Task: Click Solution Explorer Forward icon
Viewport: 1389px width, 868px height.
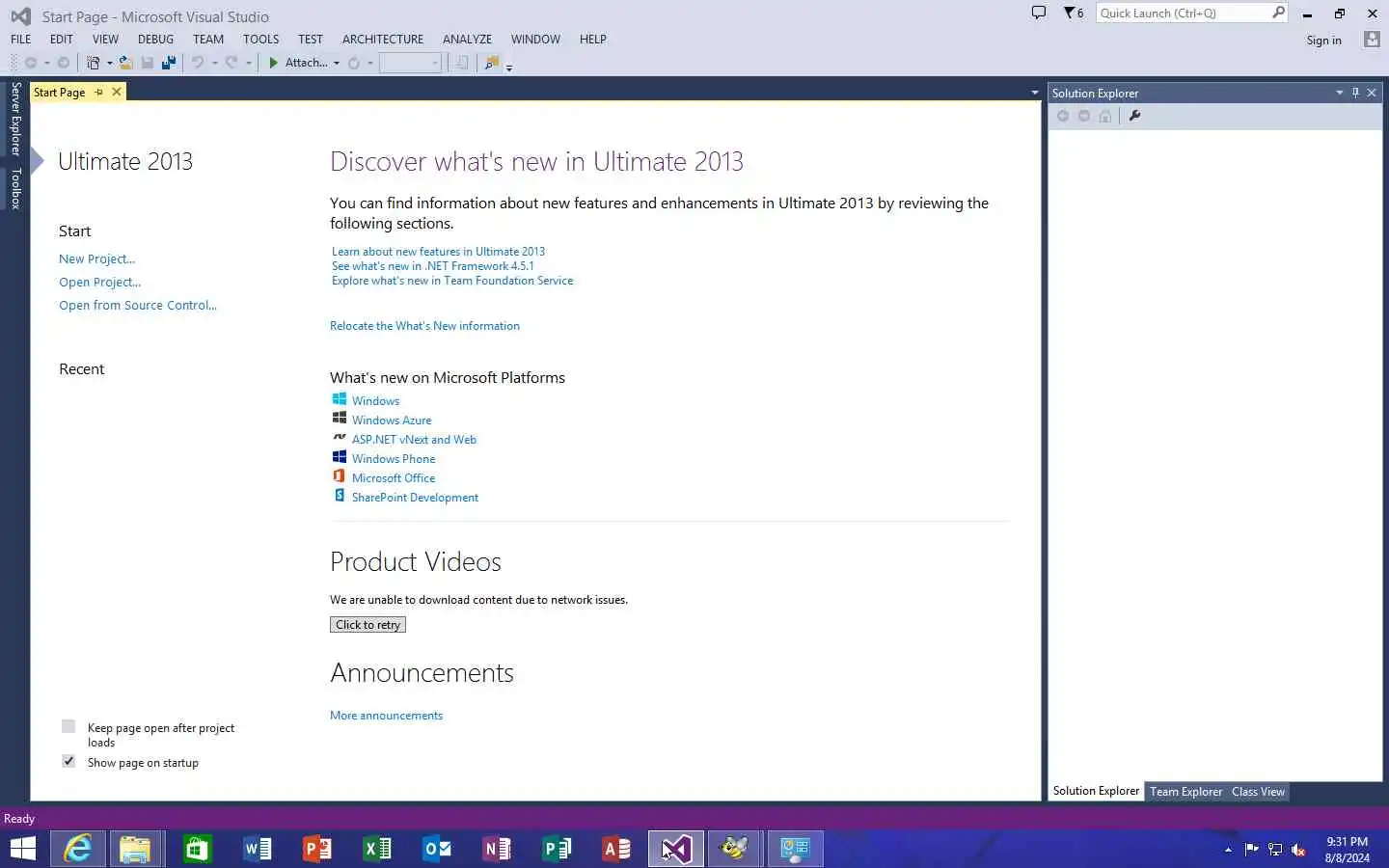Action: tap(1084, 116)
